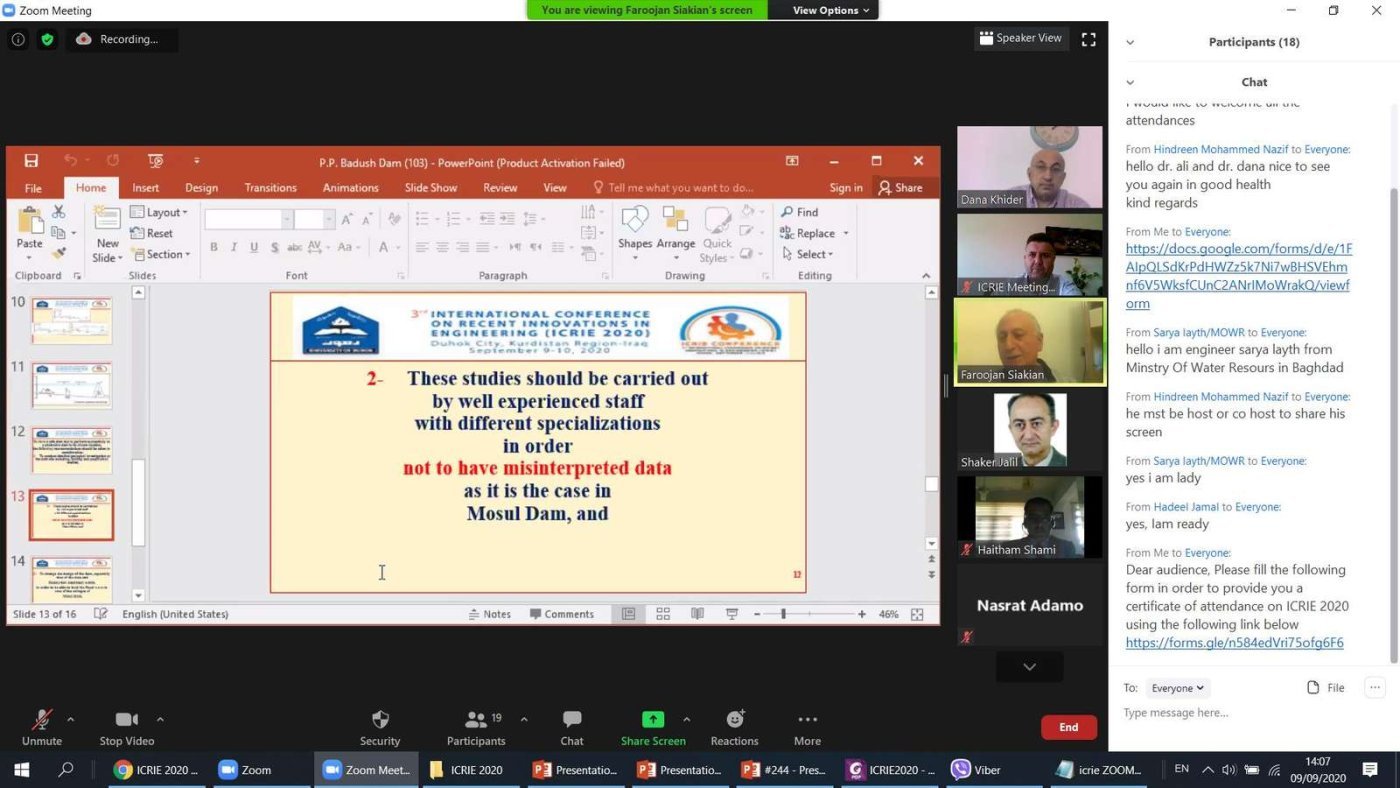Viewport: 1400px width, 788px height.
Task: Enter full screen with the expand icon
Action: point(1089,39)
